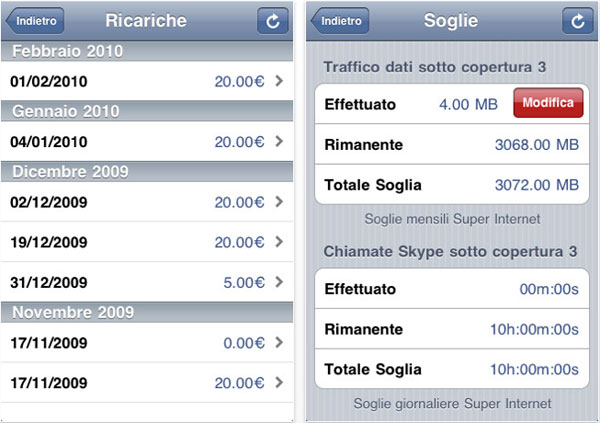Select the 5.00€ recharge amount
The width and height of the screenshot is (600, 423).
tap(243, 282)
